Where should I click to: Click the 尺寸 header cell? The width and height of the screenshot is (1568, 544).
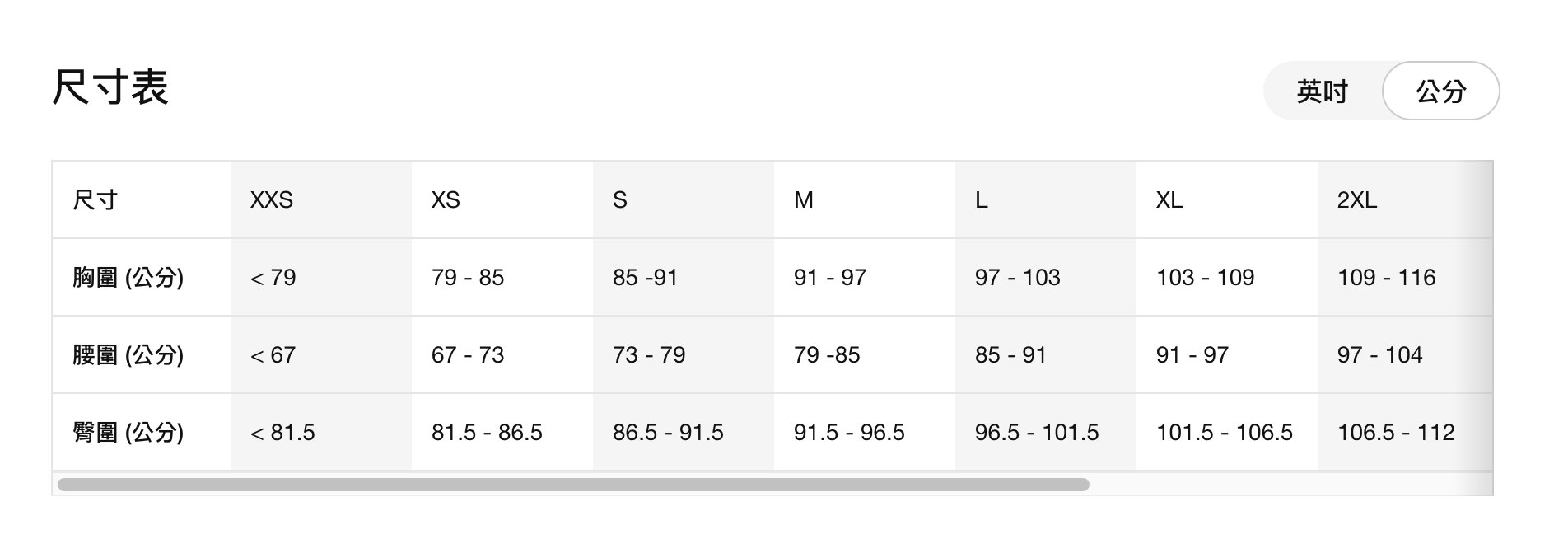(x=96, y=200)
